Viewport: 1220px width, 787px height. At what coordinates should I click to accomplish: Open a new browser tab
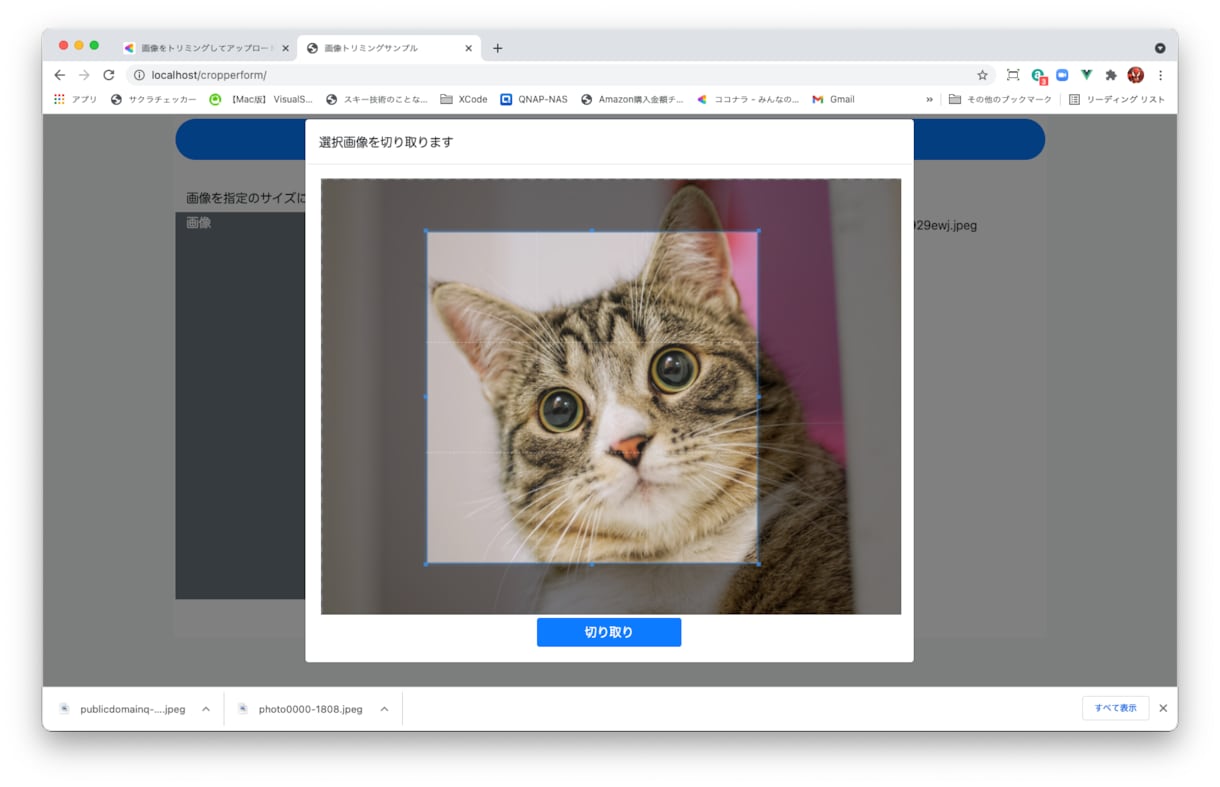pos(497,48)
